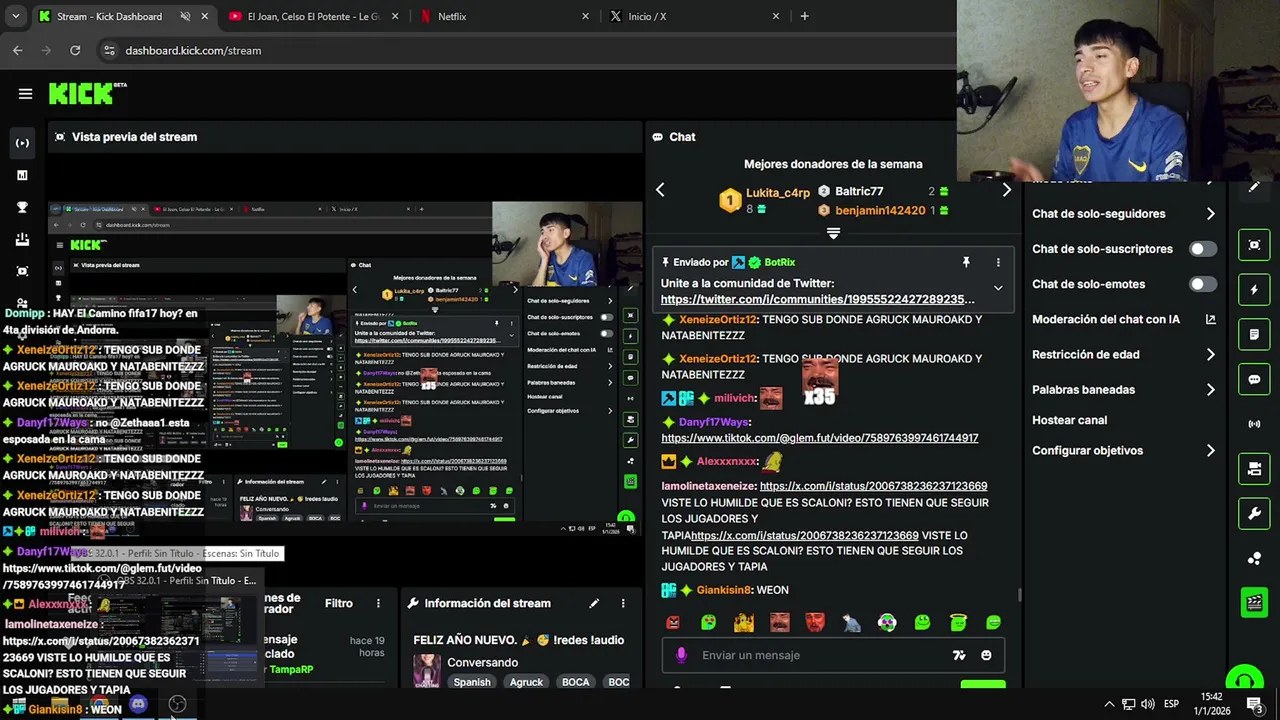
Task: Click the Spanish language tag
Action: 472,682
